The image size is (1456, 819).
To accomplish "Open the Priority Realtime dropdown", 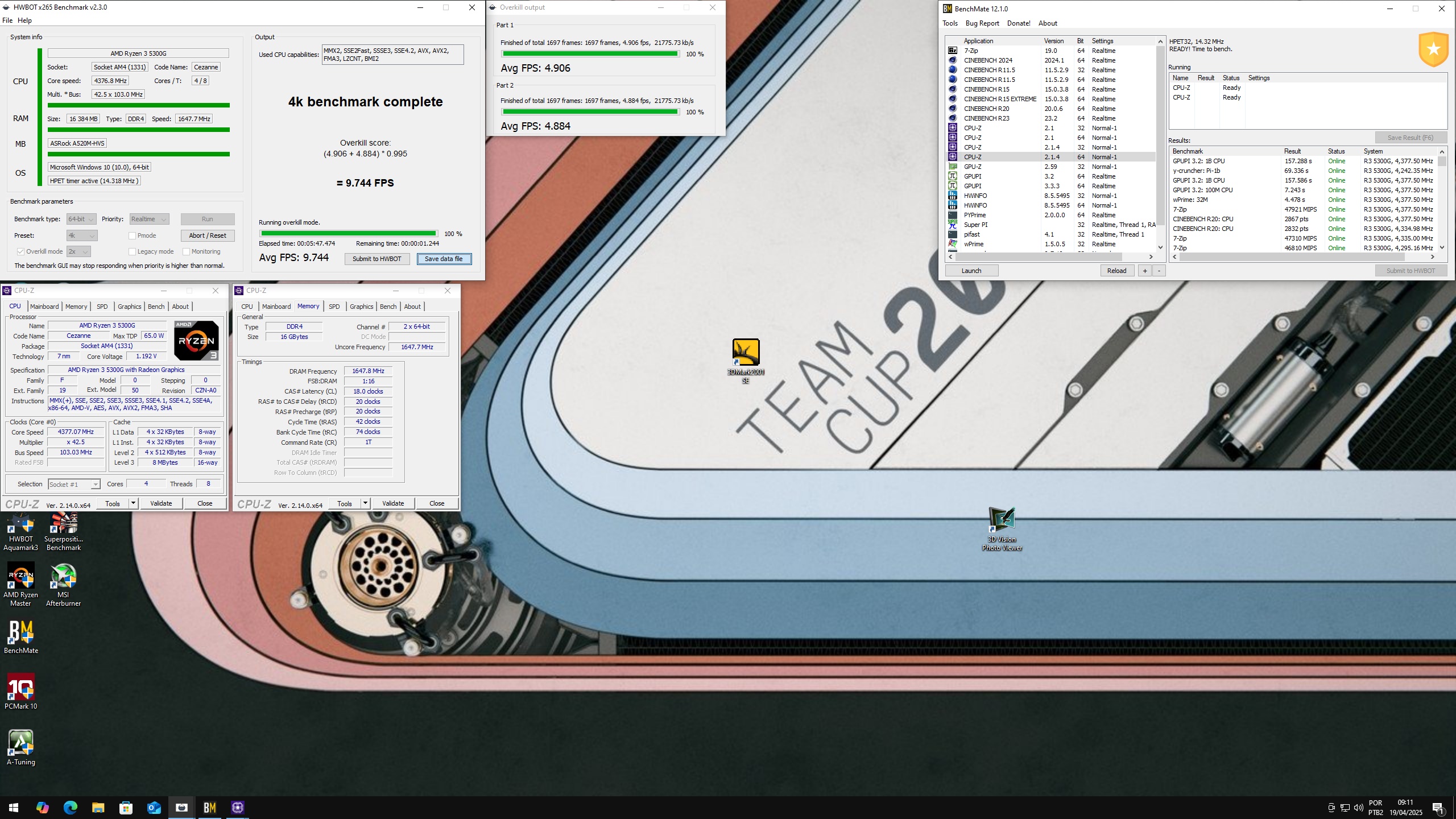I will click(149, 219).
